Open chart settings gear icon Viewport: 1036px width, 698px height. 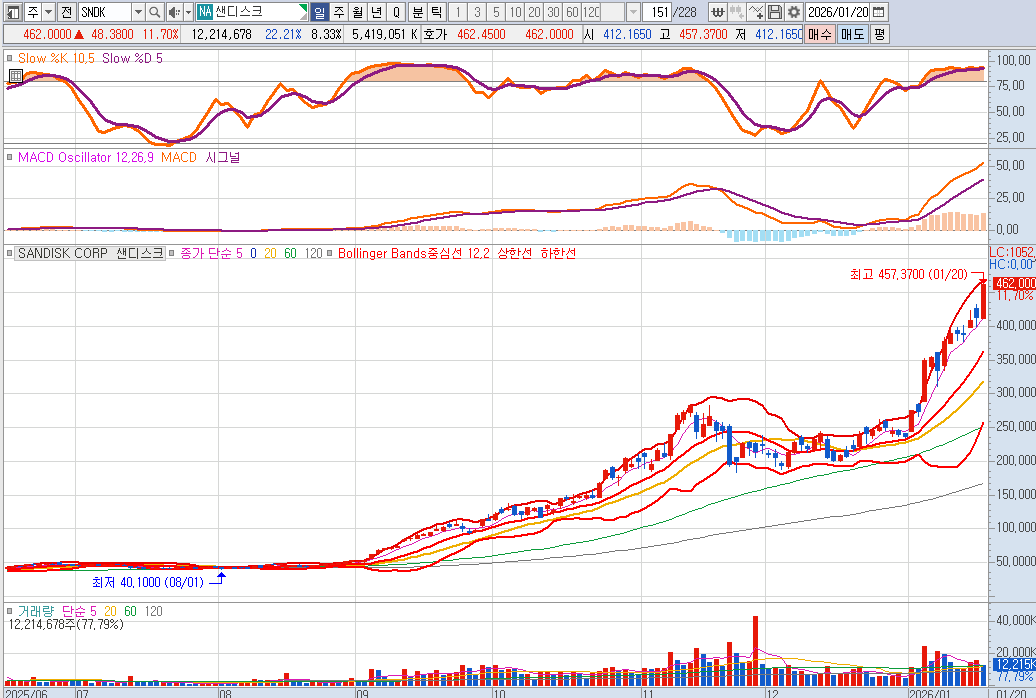tap(793, 12)
